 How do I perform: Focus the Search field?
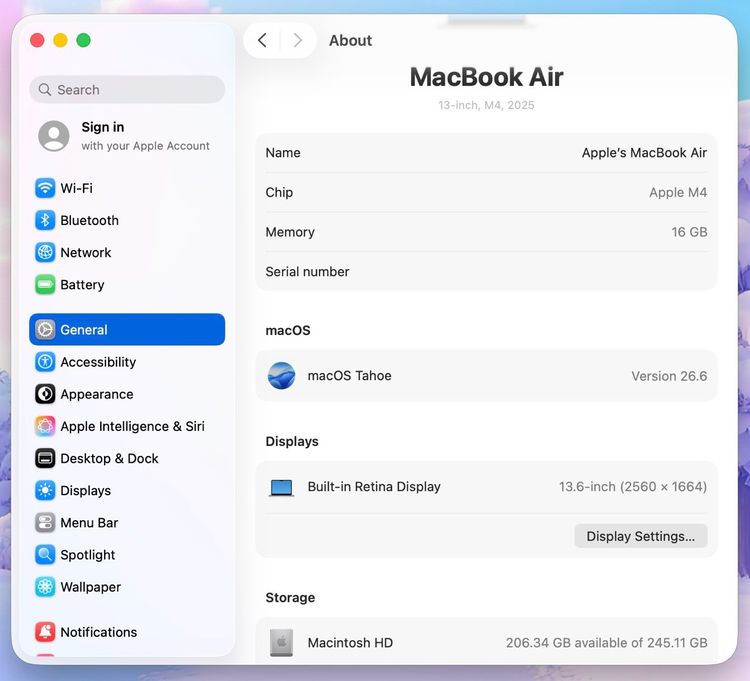127,89
